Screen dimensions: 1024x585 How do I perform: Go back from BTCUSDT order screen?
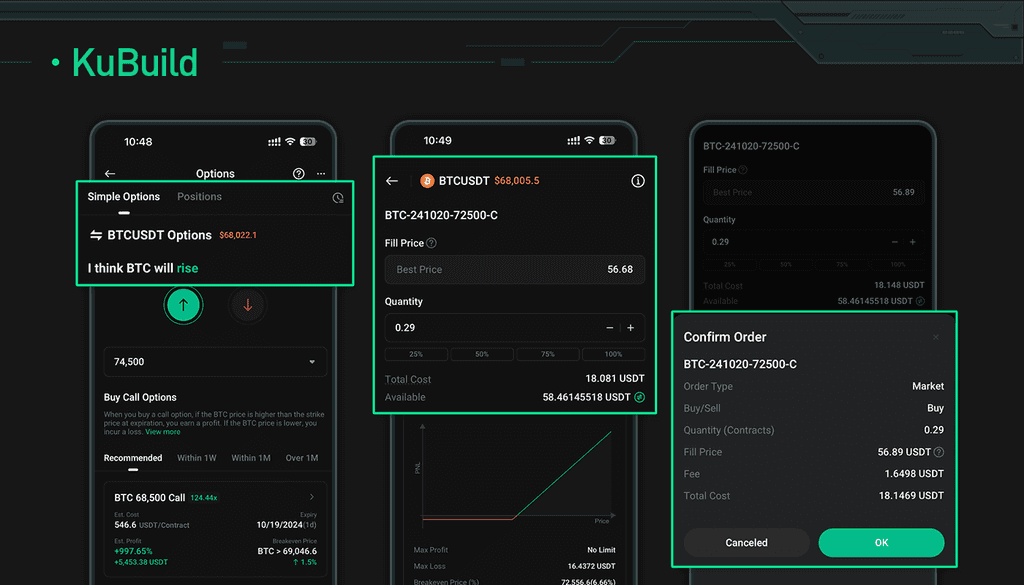click(392, 181)
